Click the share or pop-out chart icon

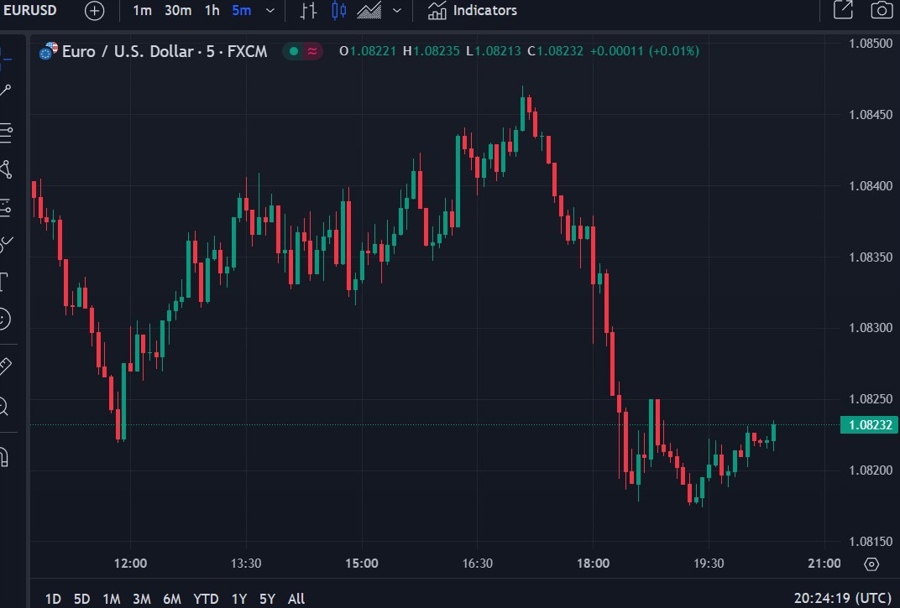point(843,10)
